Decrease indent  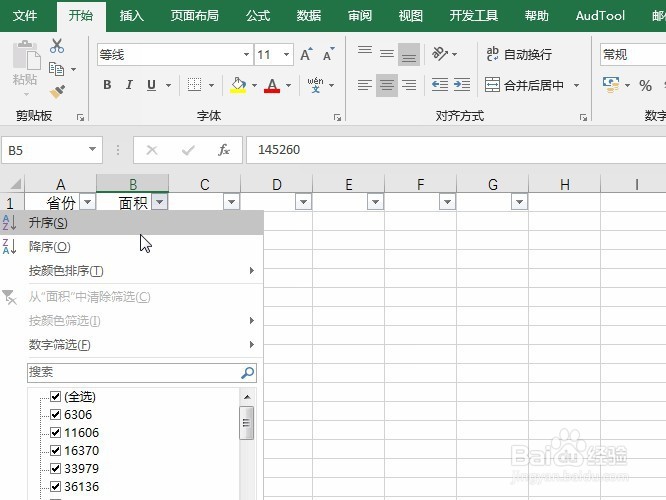(440, 85)
